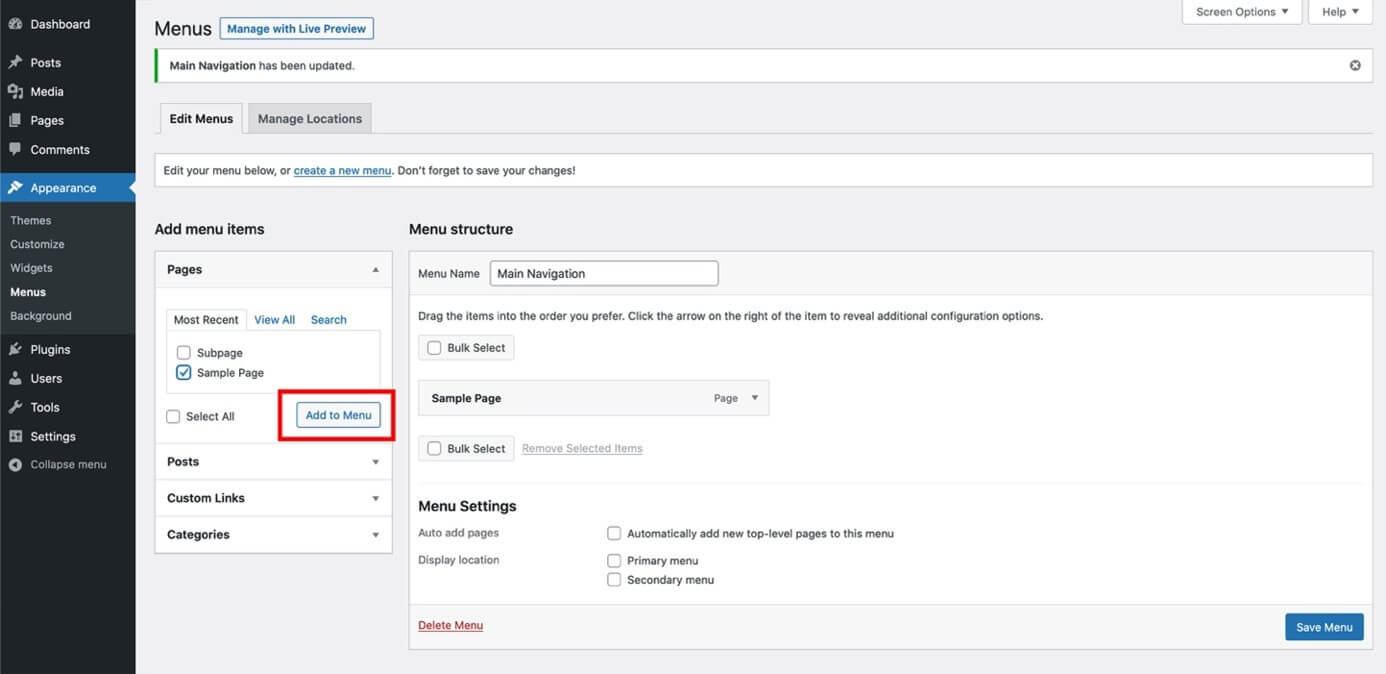The height and width of the screenshot is (674, 1386).
Task: Toggle the upper Bulk Select checkbox
Action: [x=434, y=348]
